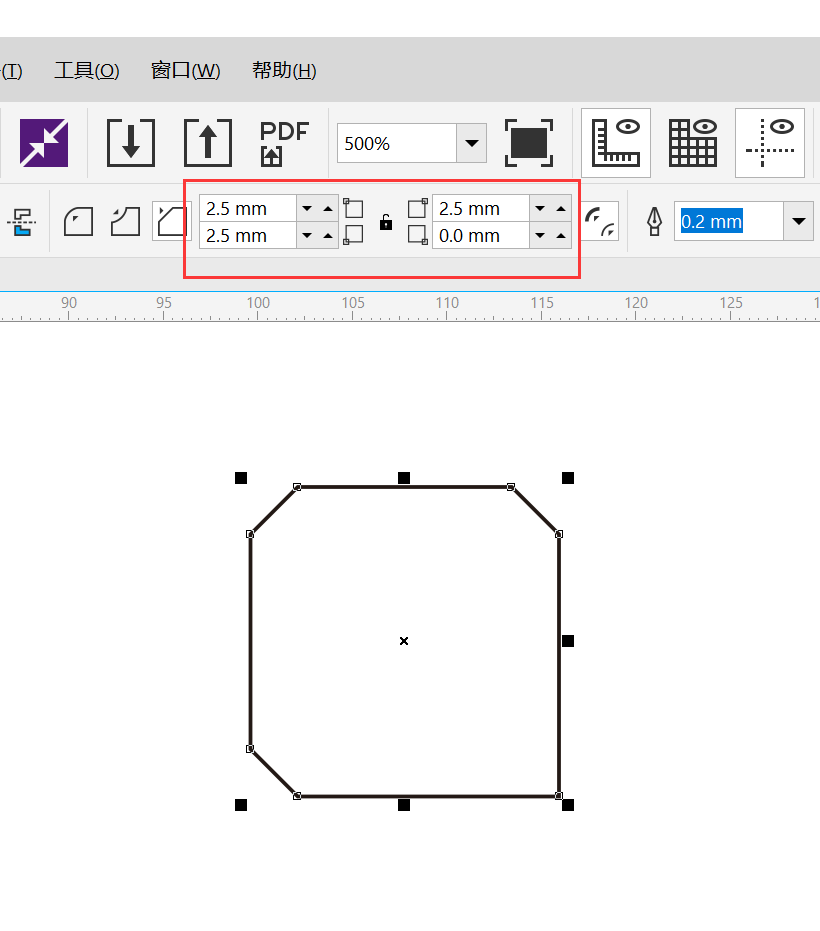Screen dimensions: 820x931
Task: Select the Round corner type icon
Action: click(x=78, y=221)
